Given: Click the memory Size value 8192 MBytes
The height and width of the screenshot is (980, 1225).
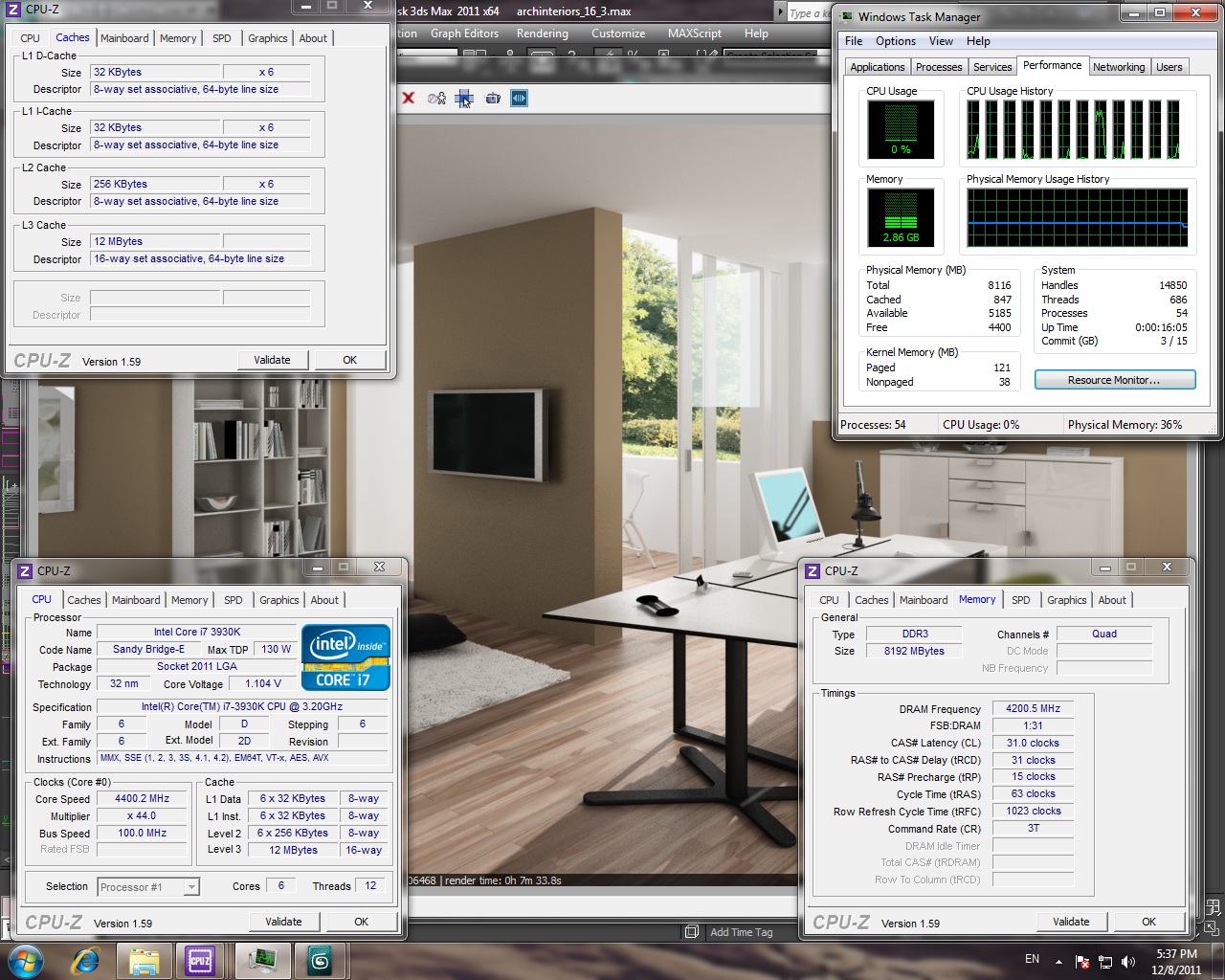Looking at the screenshot, I should (x=914, y=651).
